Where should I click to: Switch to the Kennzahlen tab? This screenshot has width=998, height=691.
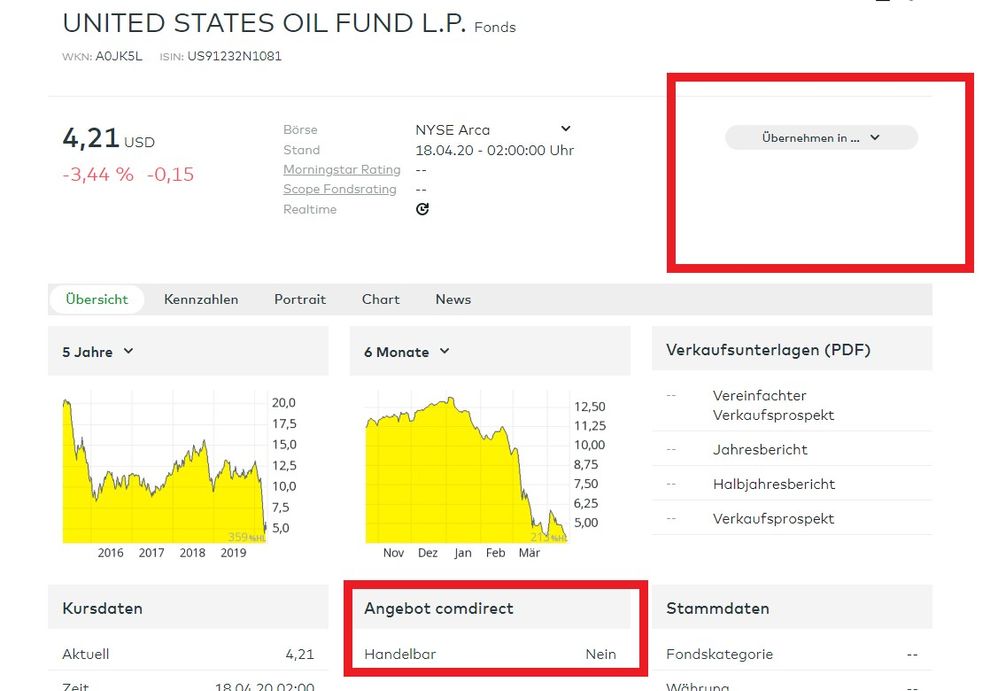pos(201,299)
